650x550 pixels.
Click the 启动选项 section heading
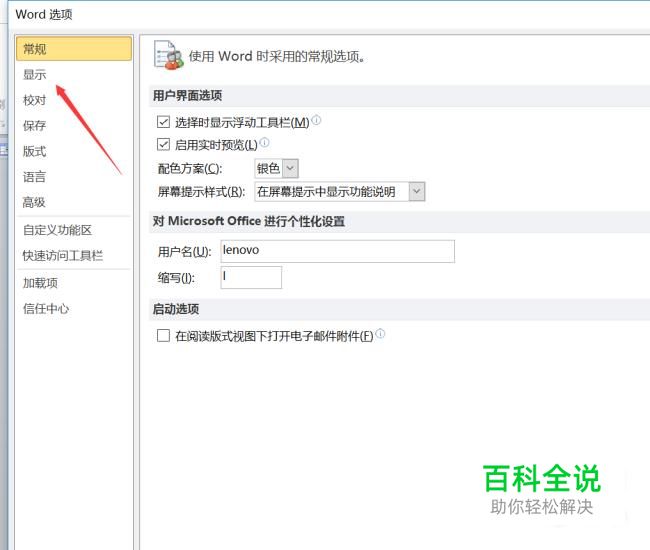tap(176, 309)
